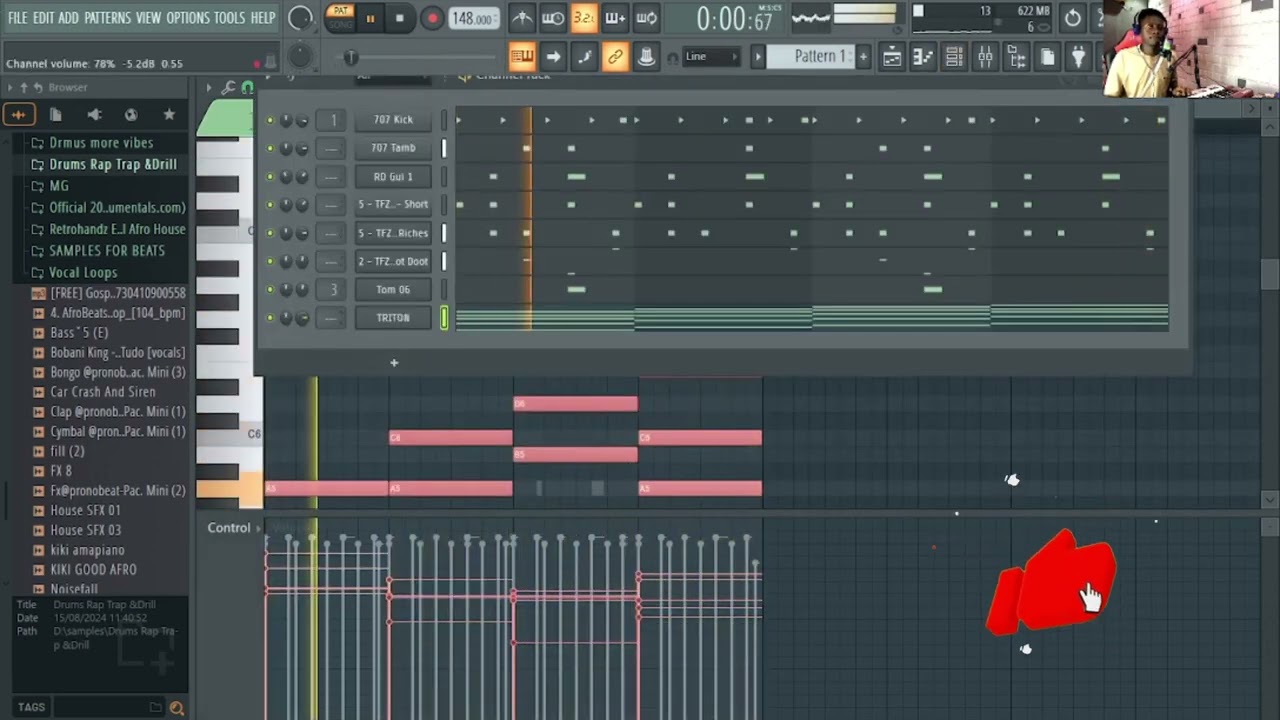
Task: Mute the RD Gui 1 channel
Action: tap(269, 177)
